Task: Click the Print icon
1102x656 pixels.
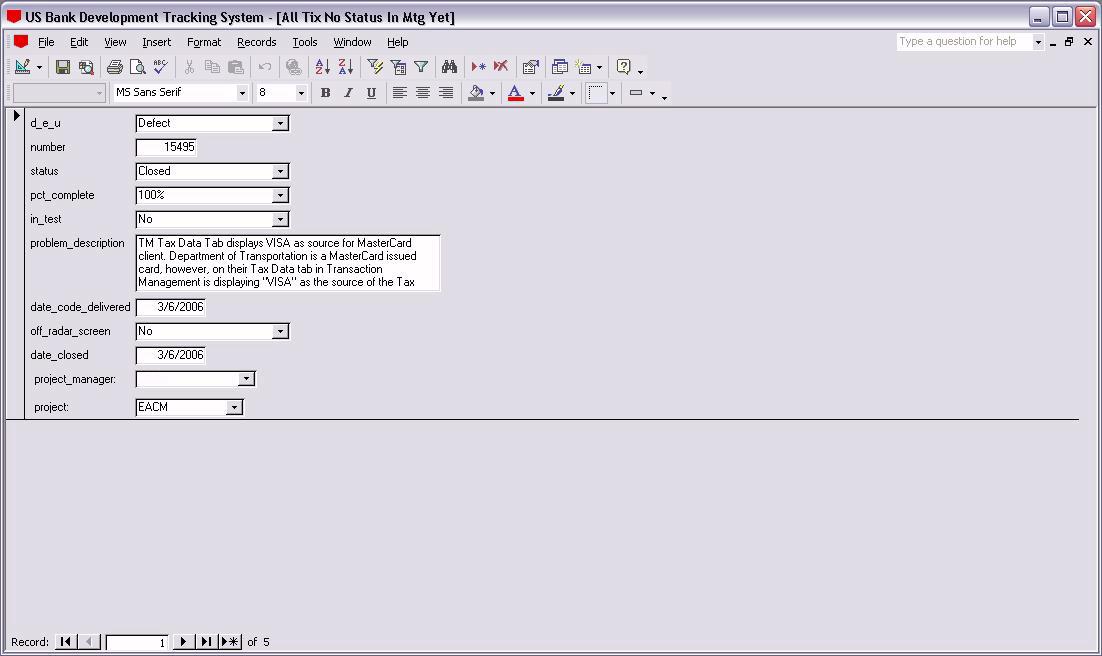Action: click(115, 67)
